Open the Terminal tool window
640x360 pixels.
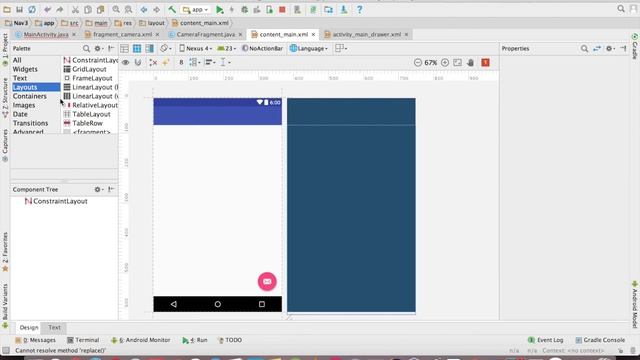tap(83, 340)
